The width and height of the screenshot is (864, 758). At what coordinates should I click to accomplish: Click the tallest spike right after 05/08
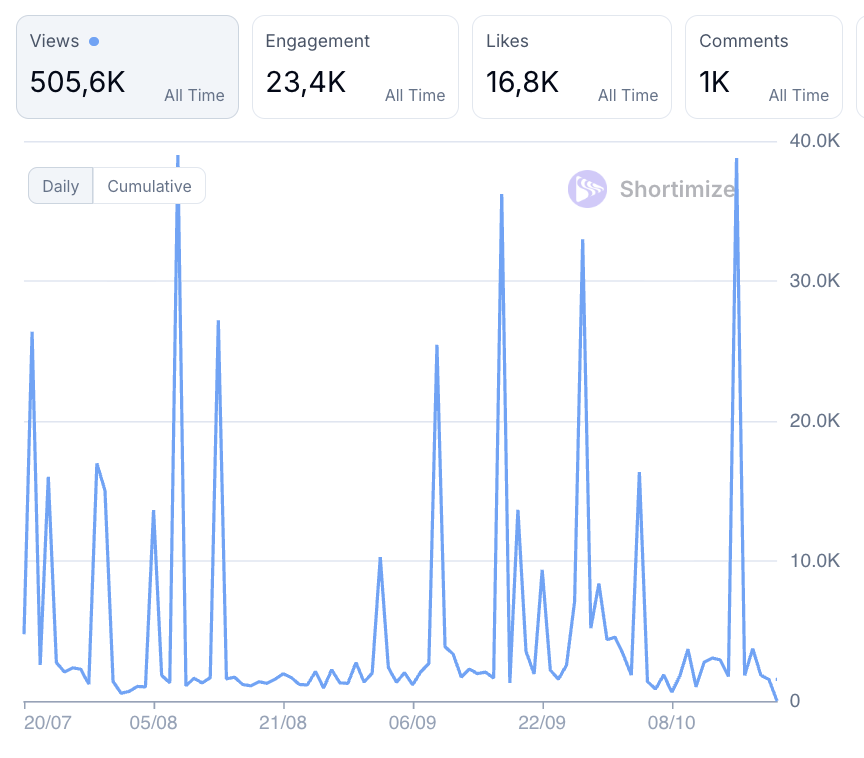[x=178, y=160]
